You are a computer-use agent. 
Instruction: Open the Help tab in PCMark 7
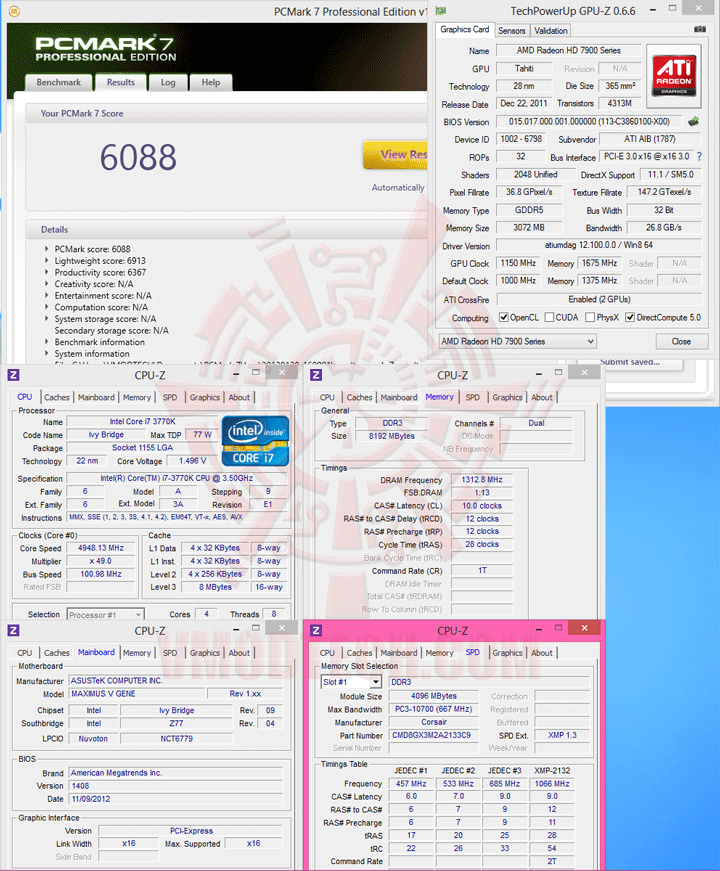point(211,82)
